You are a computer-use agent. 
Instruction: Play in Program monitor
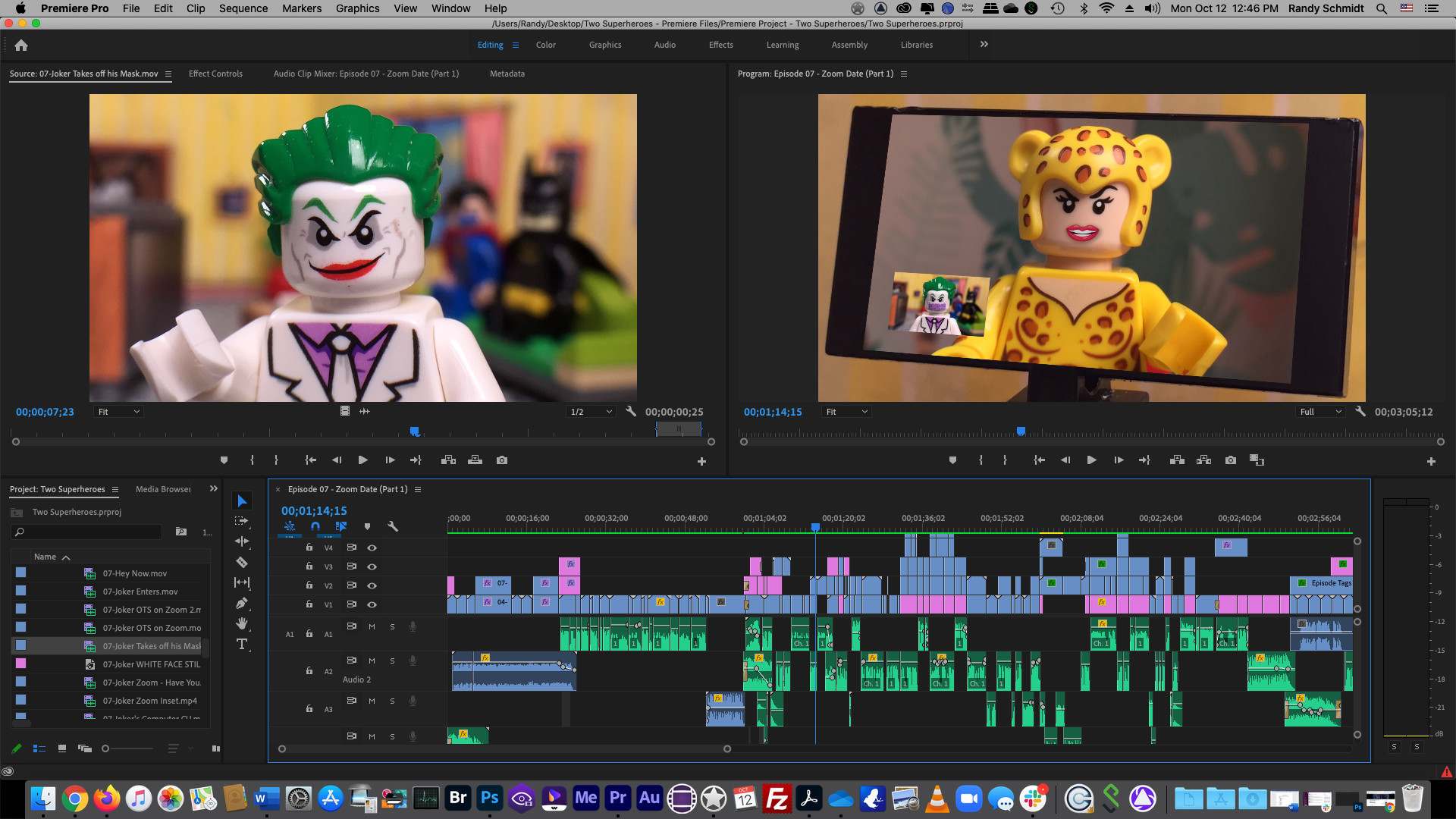(x=1091, y=460)
